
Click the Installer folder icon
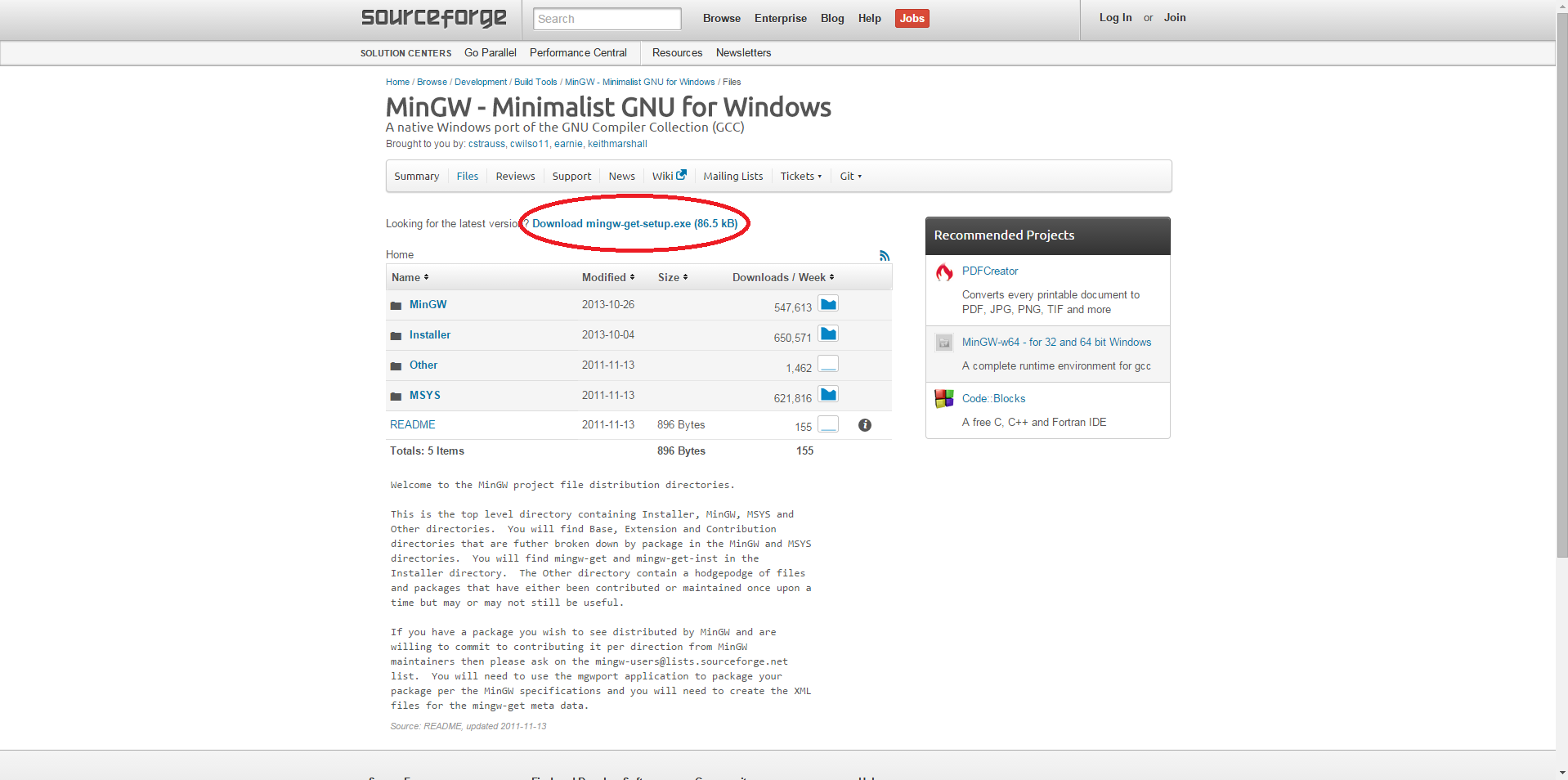[396, 336]
